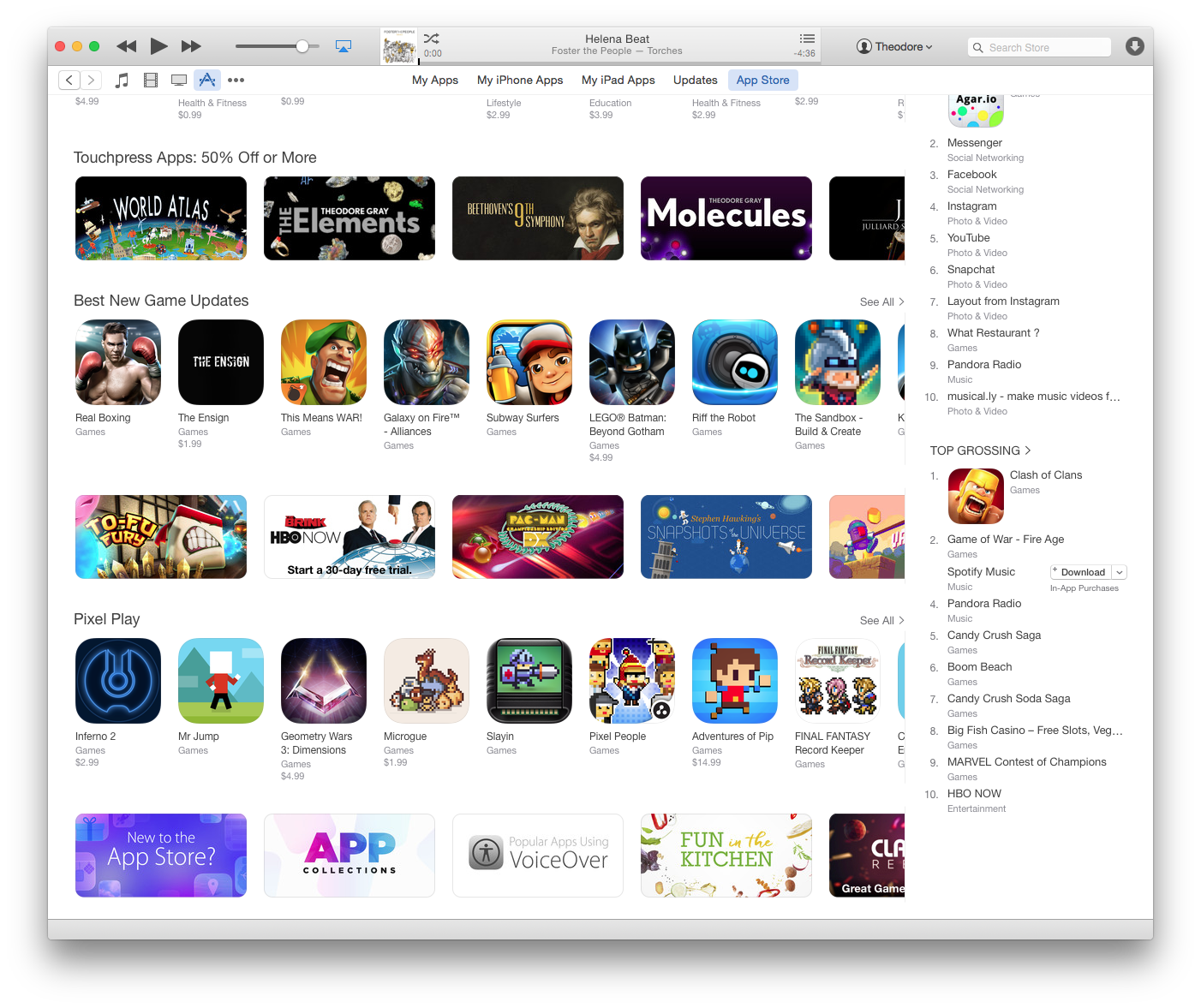The height and width of the screenshot is (1008, 1201).
Task: Click the Search Store field
Action: pos(1039,48)
